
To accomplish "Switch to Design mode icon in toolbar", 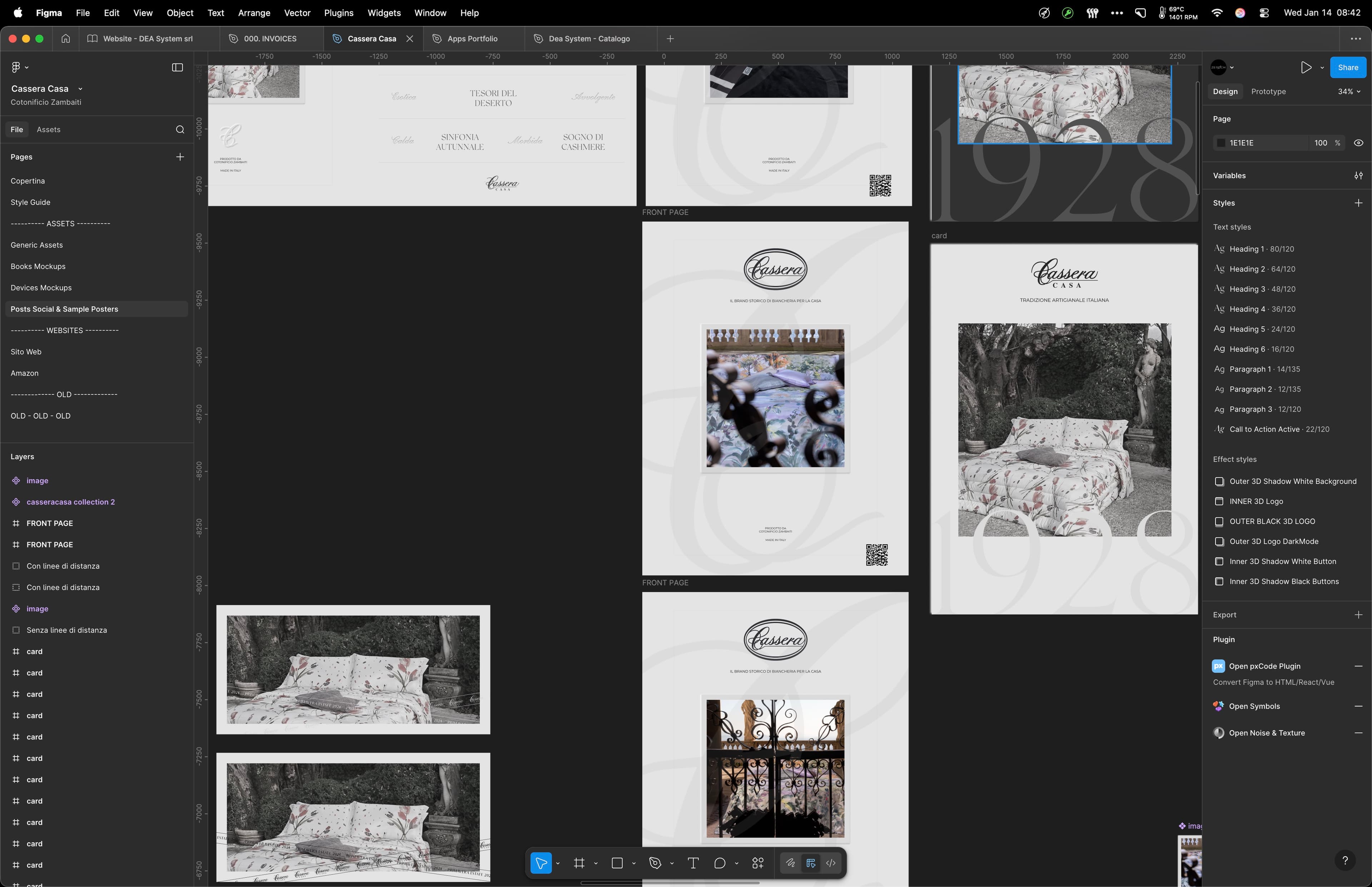I will pyautogui.click(x=811, y=863).
